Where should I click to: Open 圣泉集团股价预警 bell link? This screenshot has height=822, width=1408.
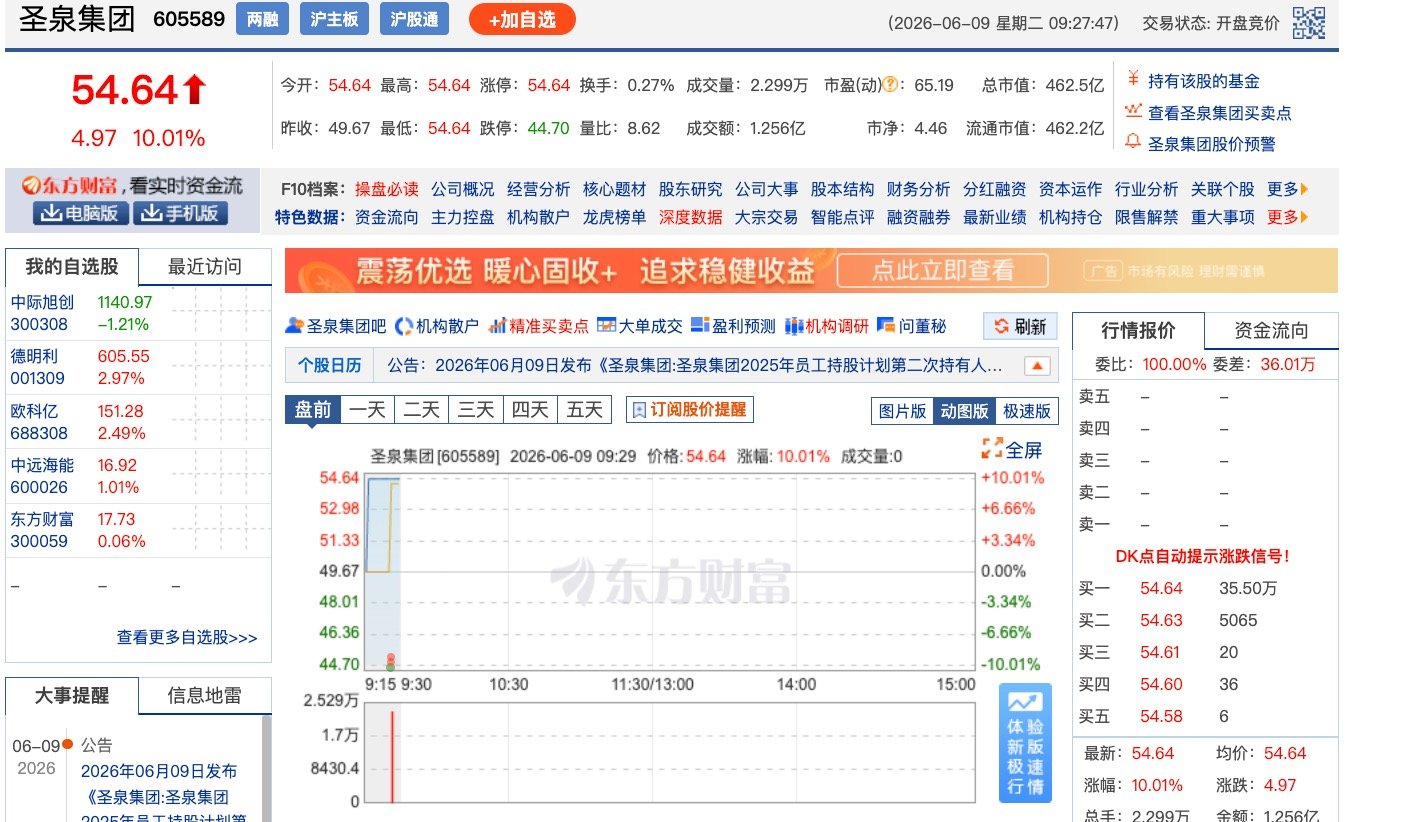coord(1211,144)
